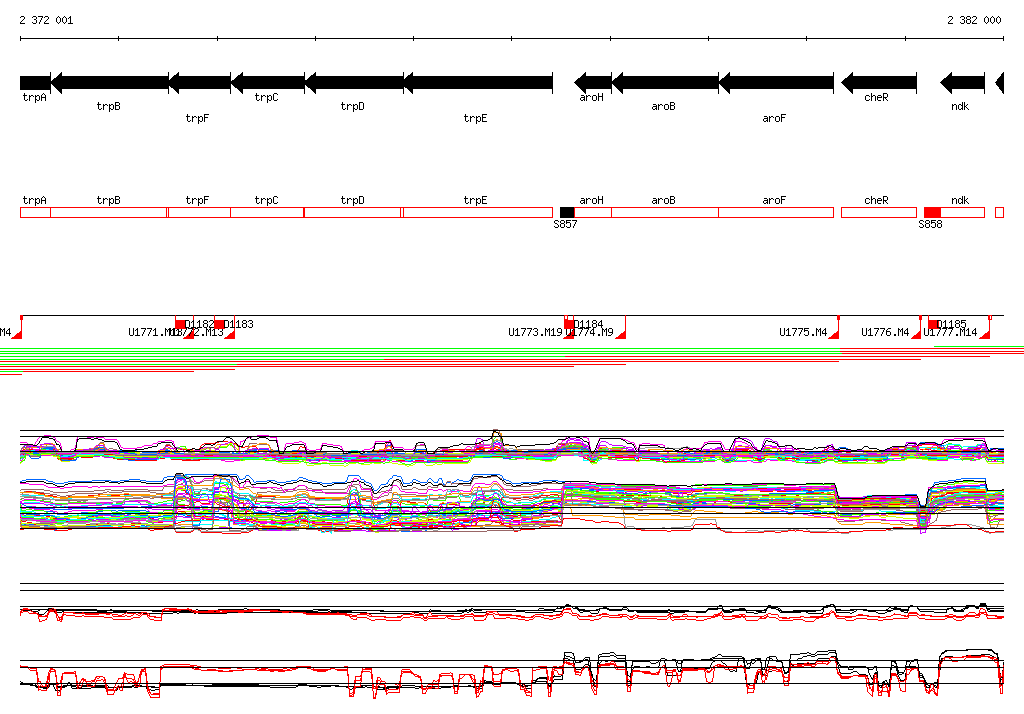Click the red-outlined aroH box
The width and height of the screenshot is (1024, 714).
tap(593, 212)
